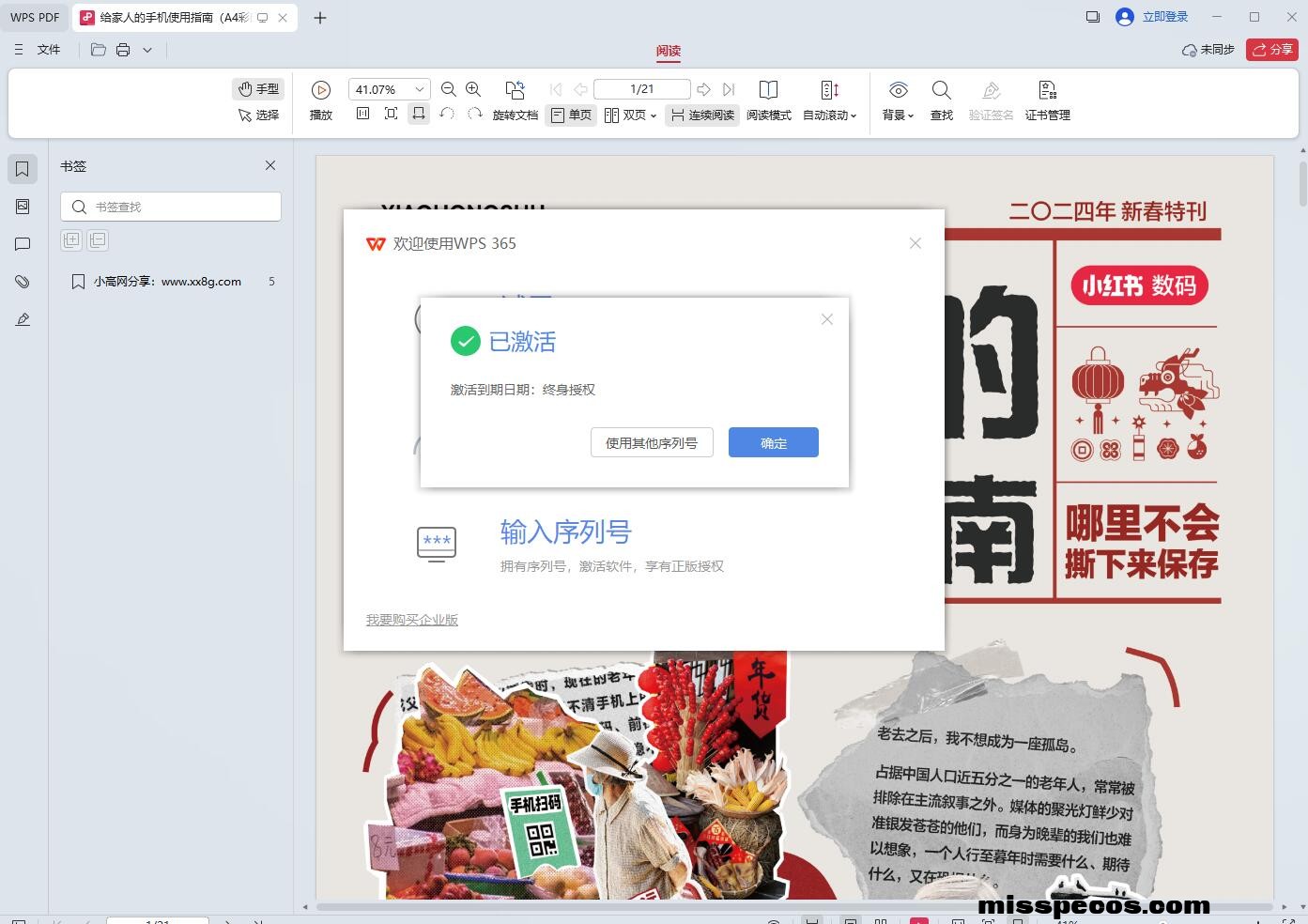
Task: Open the zoom percentage 41.07% dropdown
Action: click(420, 89)
